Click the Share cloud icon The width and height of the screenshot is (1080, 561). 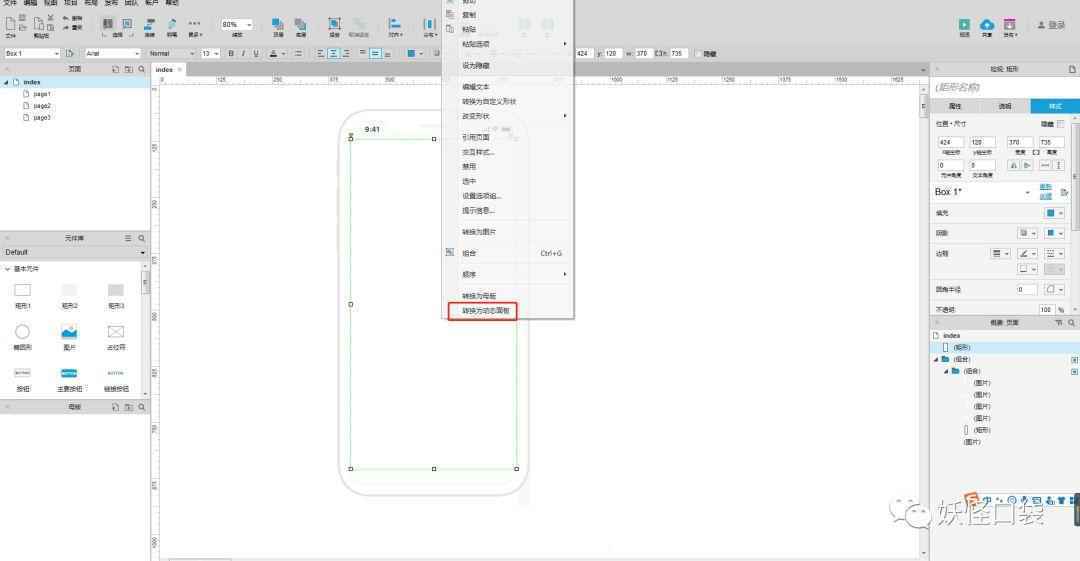coord(987,25)
